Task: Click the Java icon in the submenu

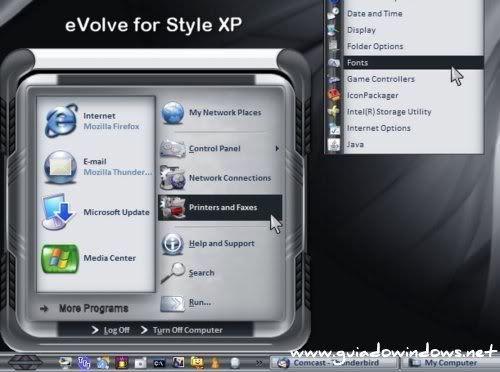Action: click(x=334, y=145)
